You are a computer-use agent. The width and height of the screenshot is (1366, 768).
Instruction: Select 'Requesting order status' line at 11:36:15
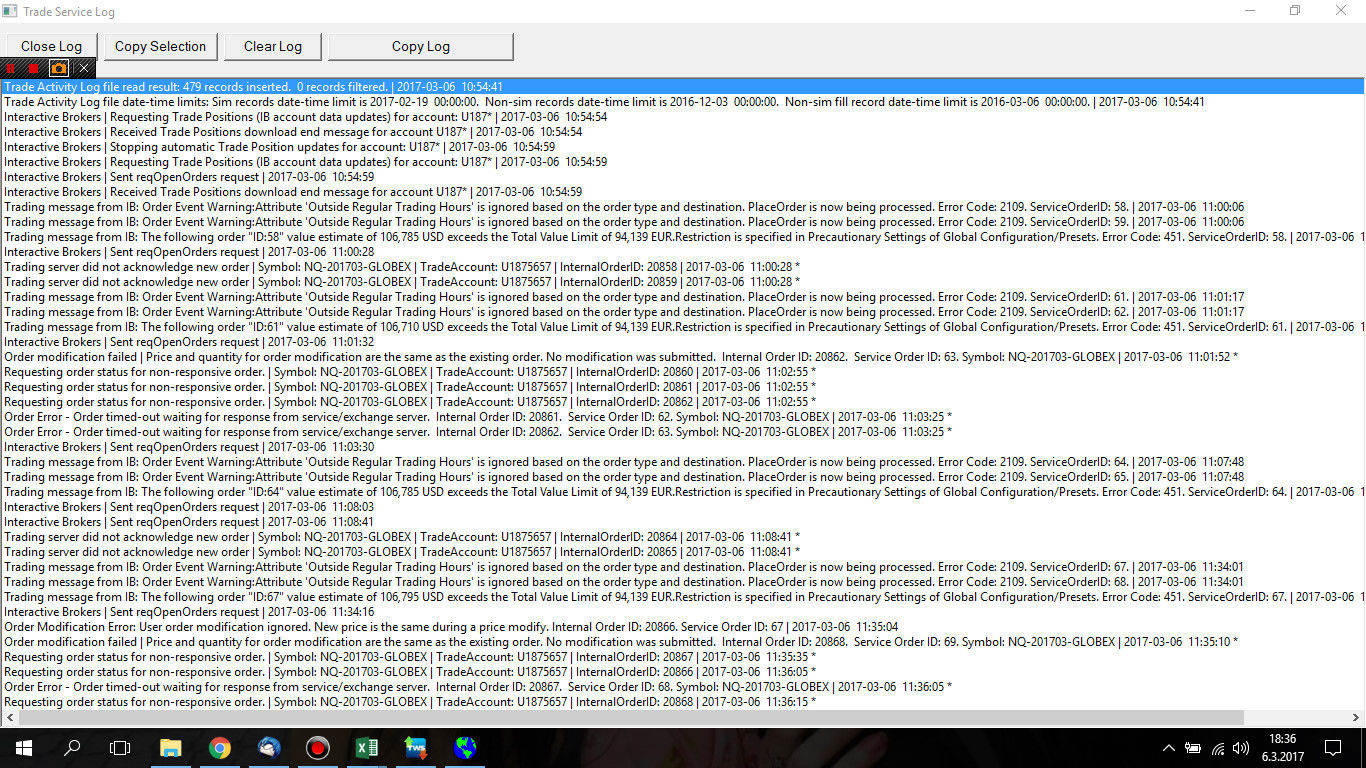click(x=683, y=702)
